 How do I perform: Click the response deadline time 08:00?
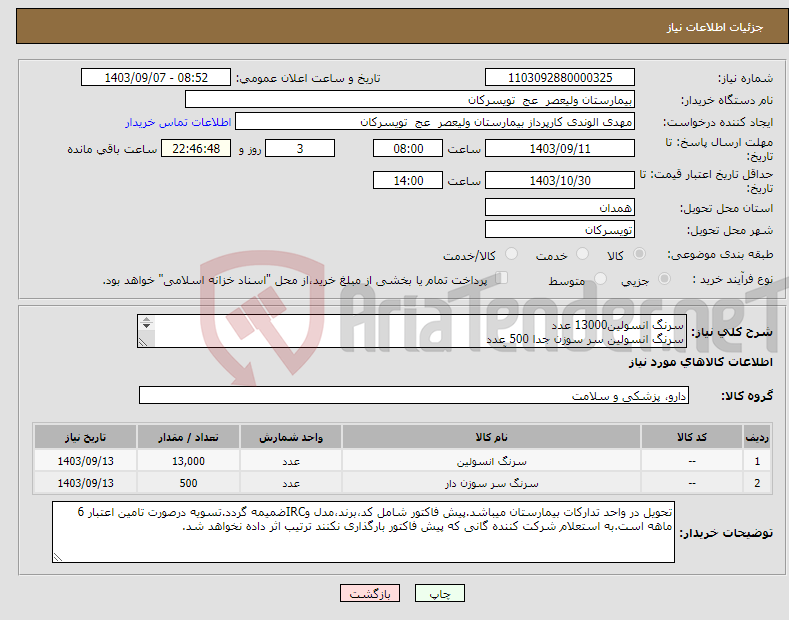tap(408, 148)
